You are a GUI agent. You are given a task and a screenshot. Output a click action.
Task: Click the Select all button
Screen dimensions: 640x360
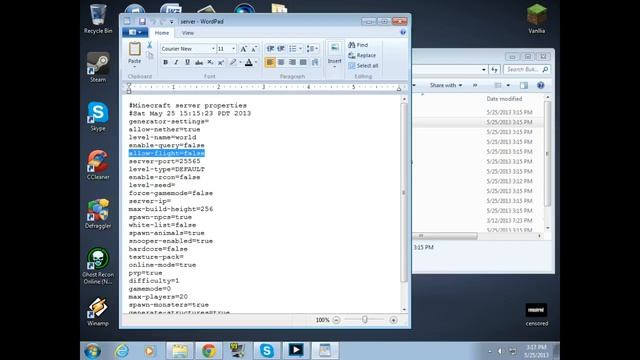pyautogui.click(x=363, y=66)
